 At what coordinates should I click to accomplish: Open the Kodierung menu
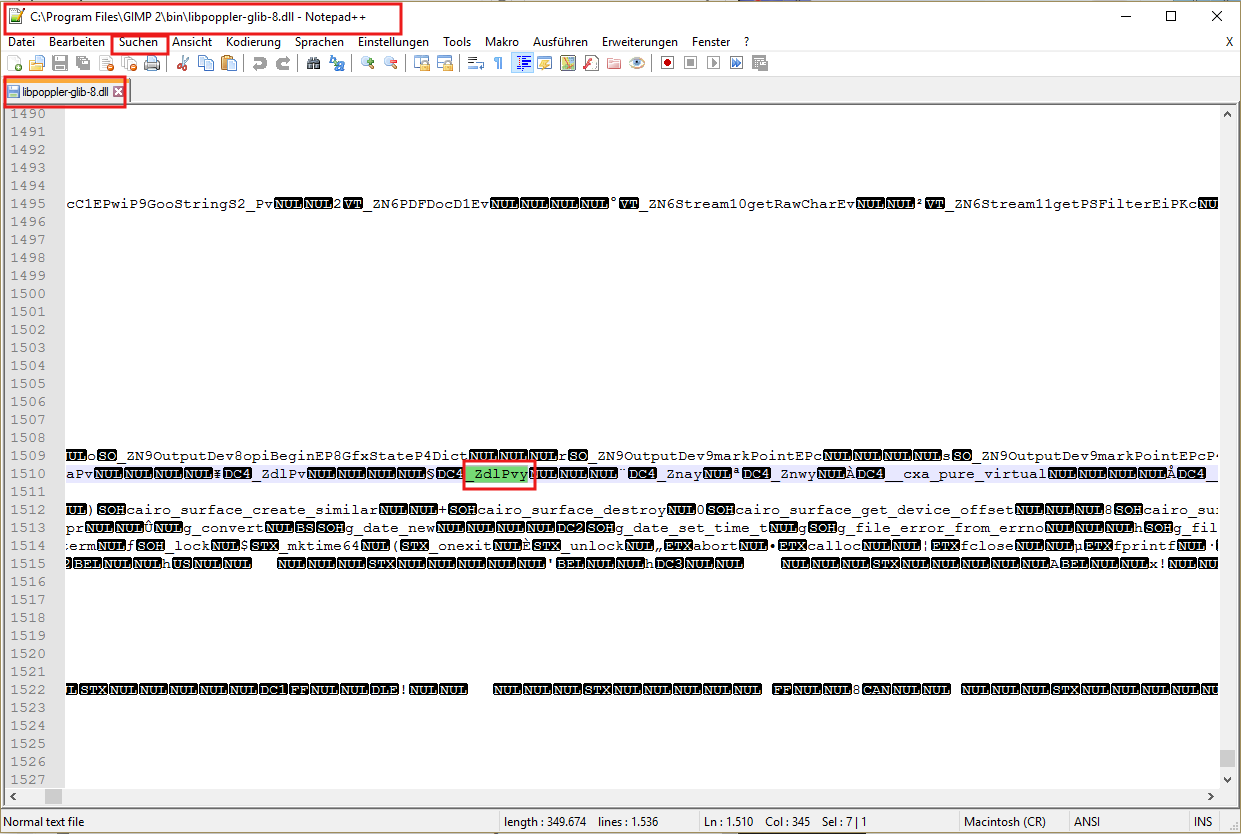point(253,42)
